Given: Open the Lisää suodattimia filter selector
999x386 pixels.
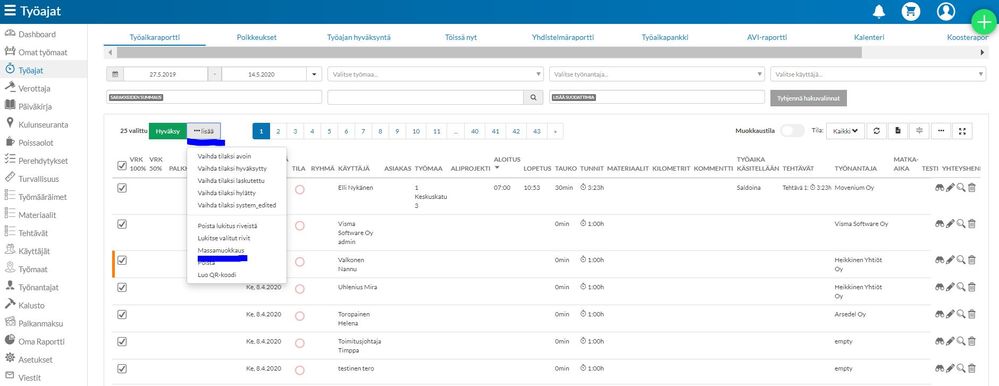Looking at the screenshot, I should 657,97.
